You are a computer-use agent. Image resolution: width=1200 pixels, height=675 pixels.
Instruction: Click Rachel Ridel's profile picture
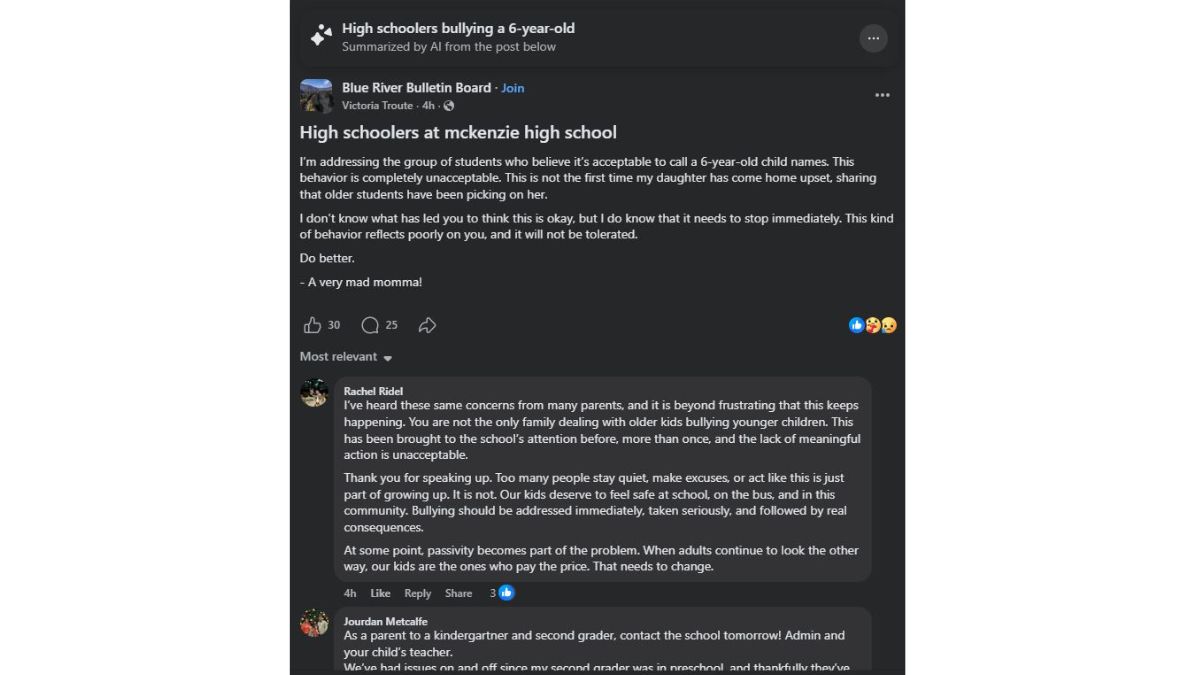tap(315, 393)
